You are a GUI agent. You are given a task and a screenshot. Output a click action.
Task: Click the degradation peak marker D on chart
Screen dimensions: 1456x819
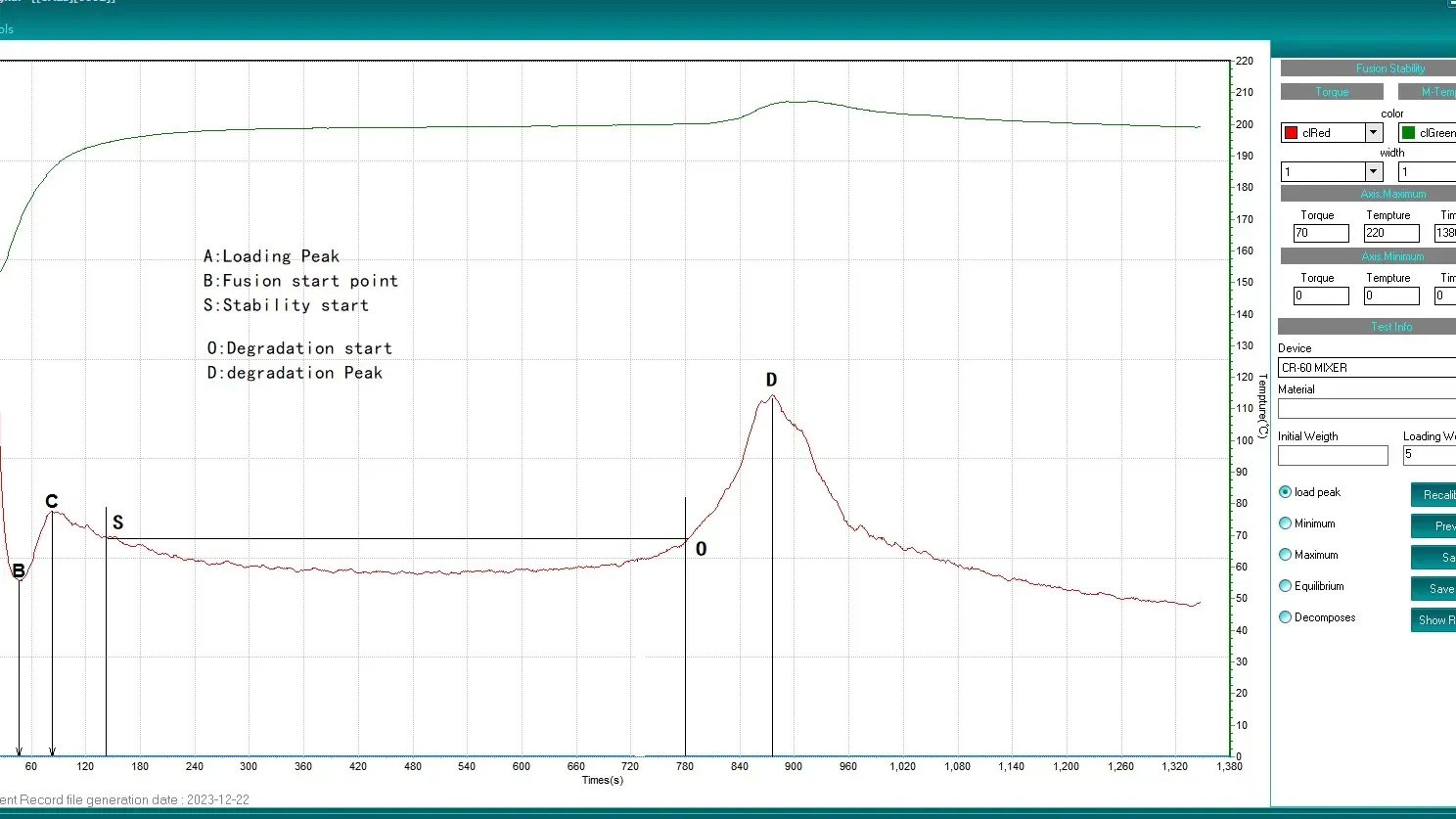pos(771,381)
